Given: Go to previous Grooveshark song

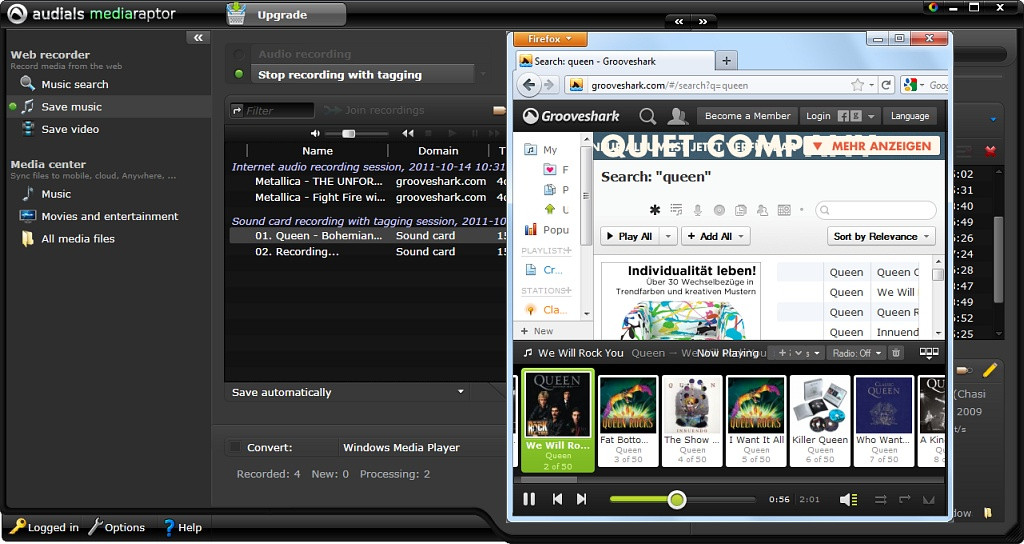Looking at the screenshot, I should (557, 499).
